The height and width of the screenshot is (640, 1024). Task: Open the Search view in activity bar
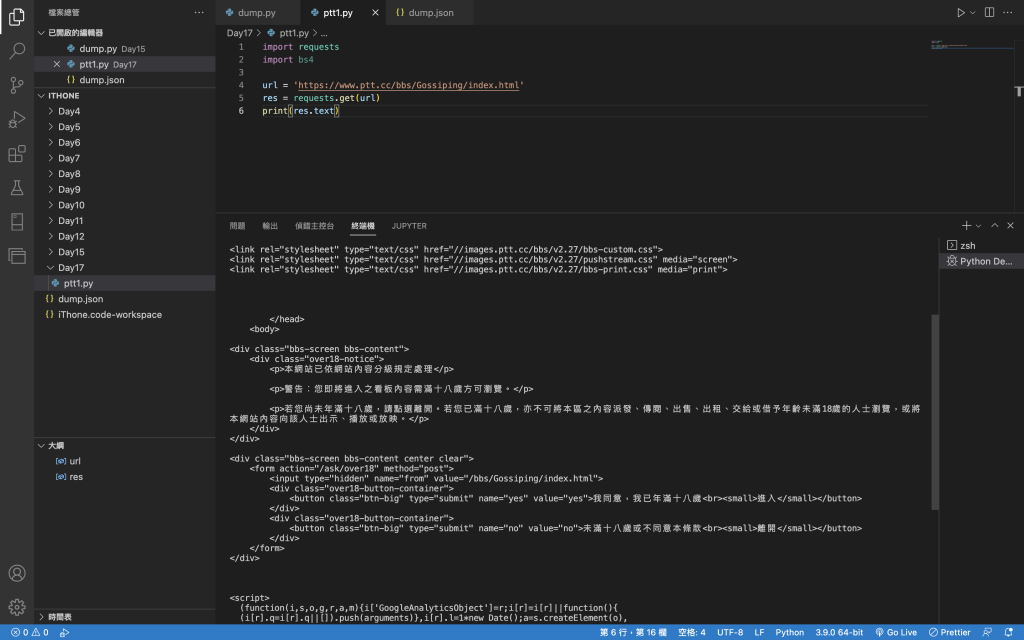click(17, 50)
